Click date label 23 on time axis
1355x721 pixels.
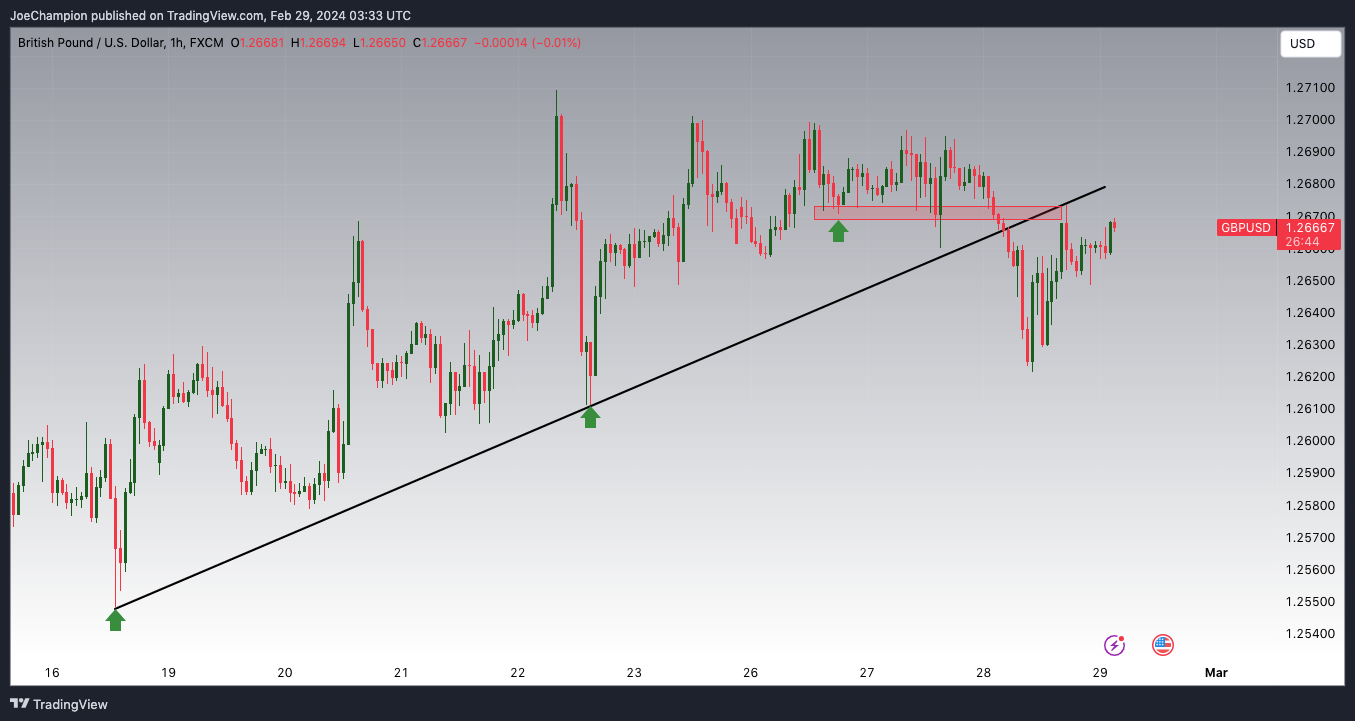click(x=634, y=673)
